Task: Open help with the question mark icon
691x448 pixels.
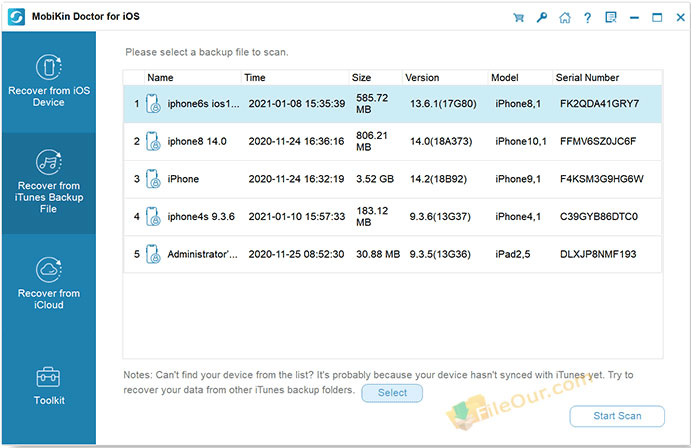Action: [x=587, y=18]
